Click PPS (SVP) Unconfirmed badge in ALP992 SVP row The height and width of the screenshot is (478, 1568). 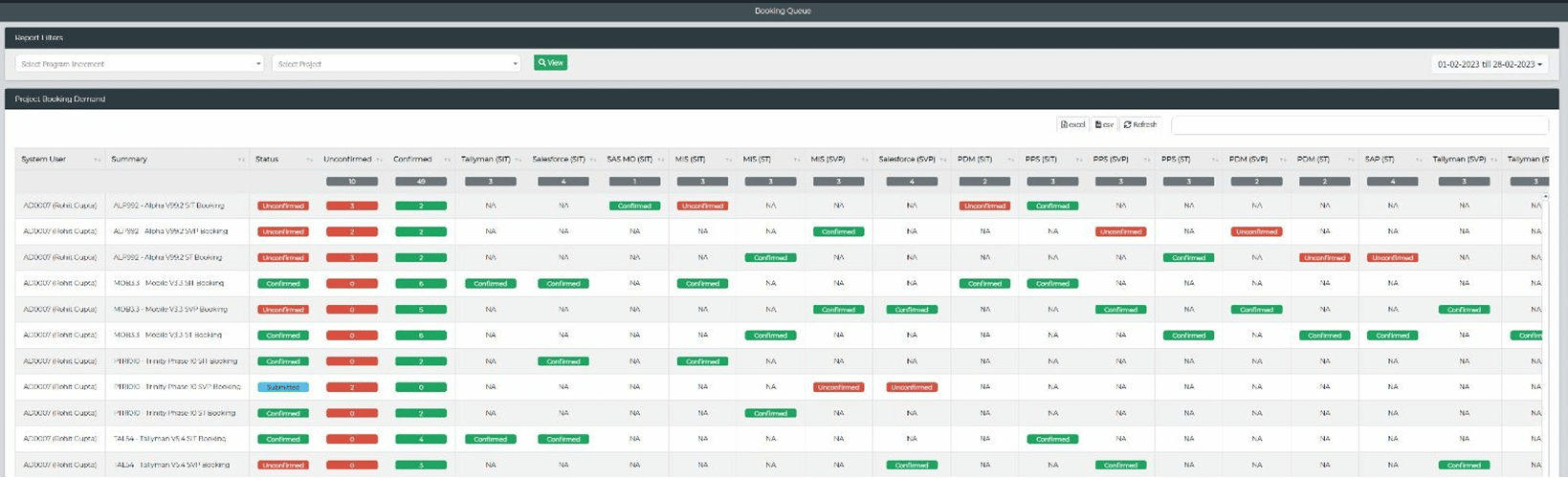(x=1120, y=231)
